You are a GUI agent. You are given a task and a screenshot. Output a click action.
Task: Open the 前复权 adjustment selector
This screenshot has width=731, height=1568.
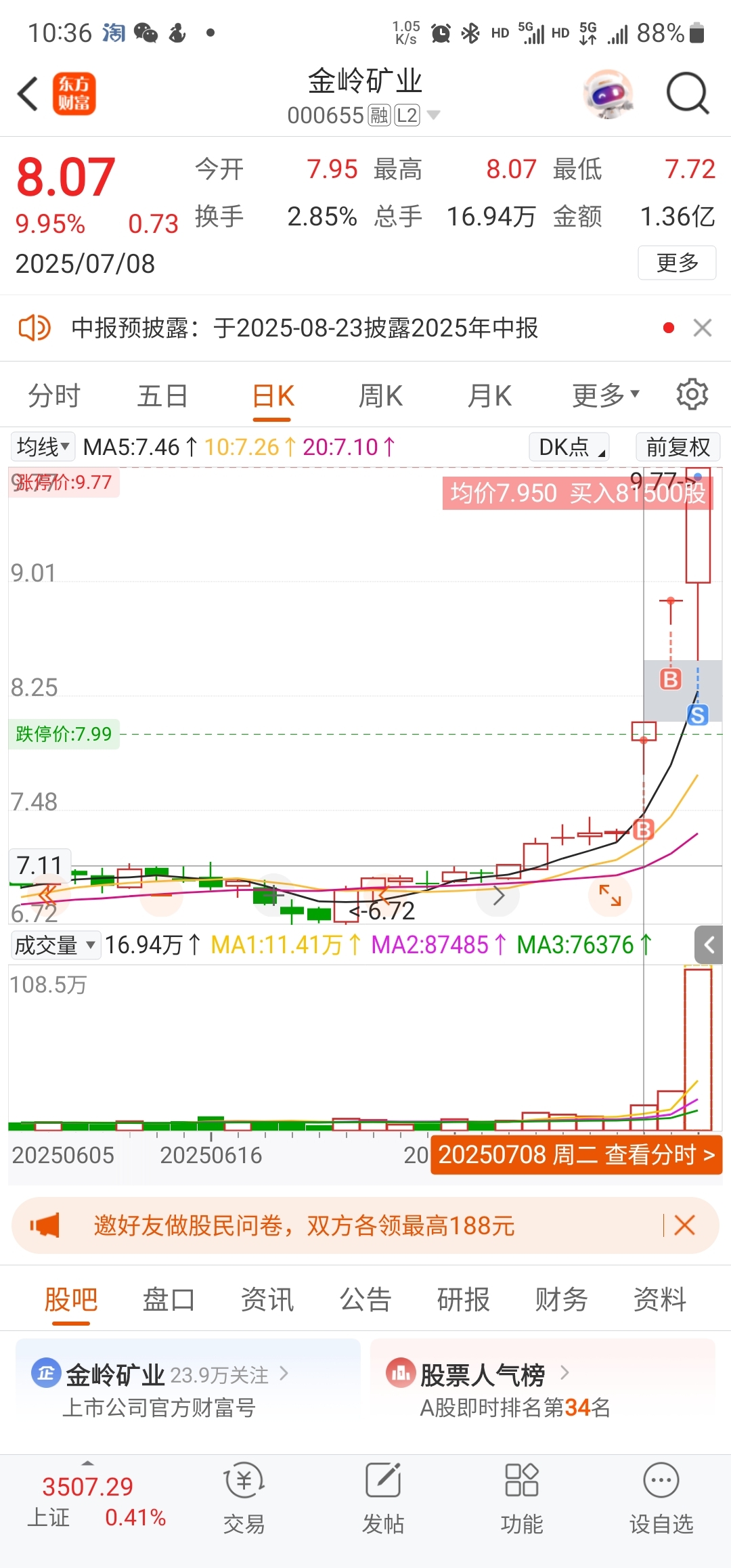click(678, 447)
